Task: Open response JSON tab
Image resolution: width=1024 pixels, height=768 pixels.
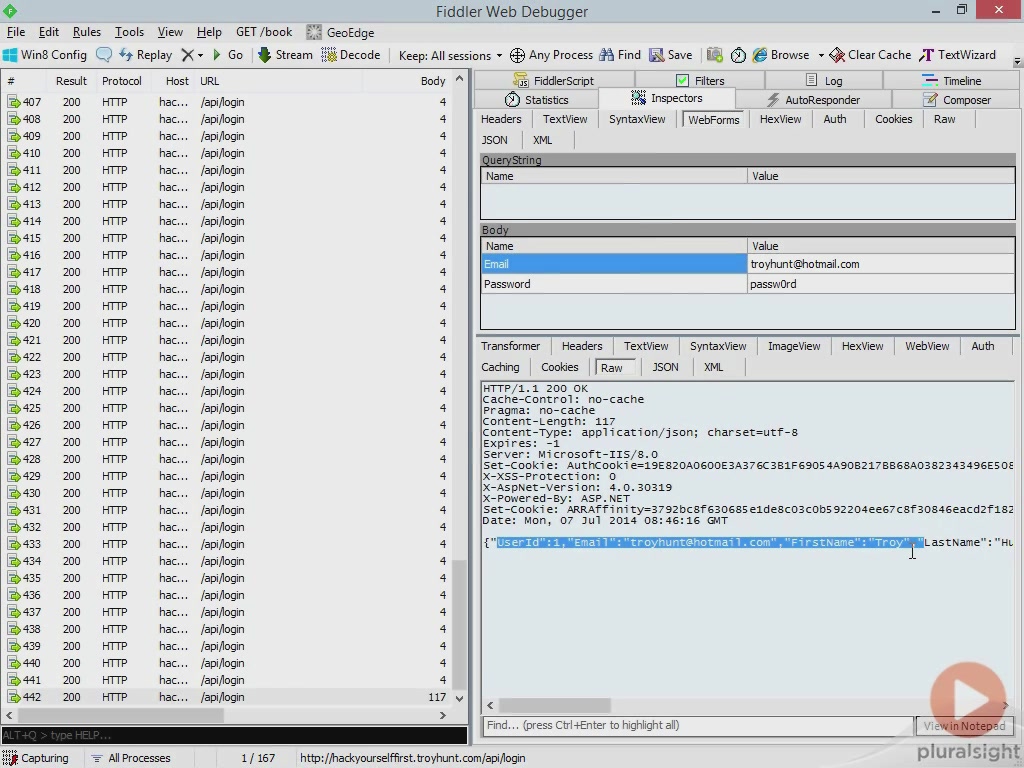Action: pos(665,367)
